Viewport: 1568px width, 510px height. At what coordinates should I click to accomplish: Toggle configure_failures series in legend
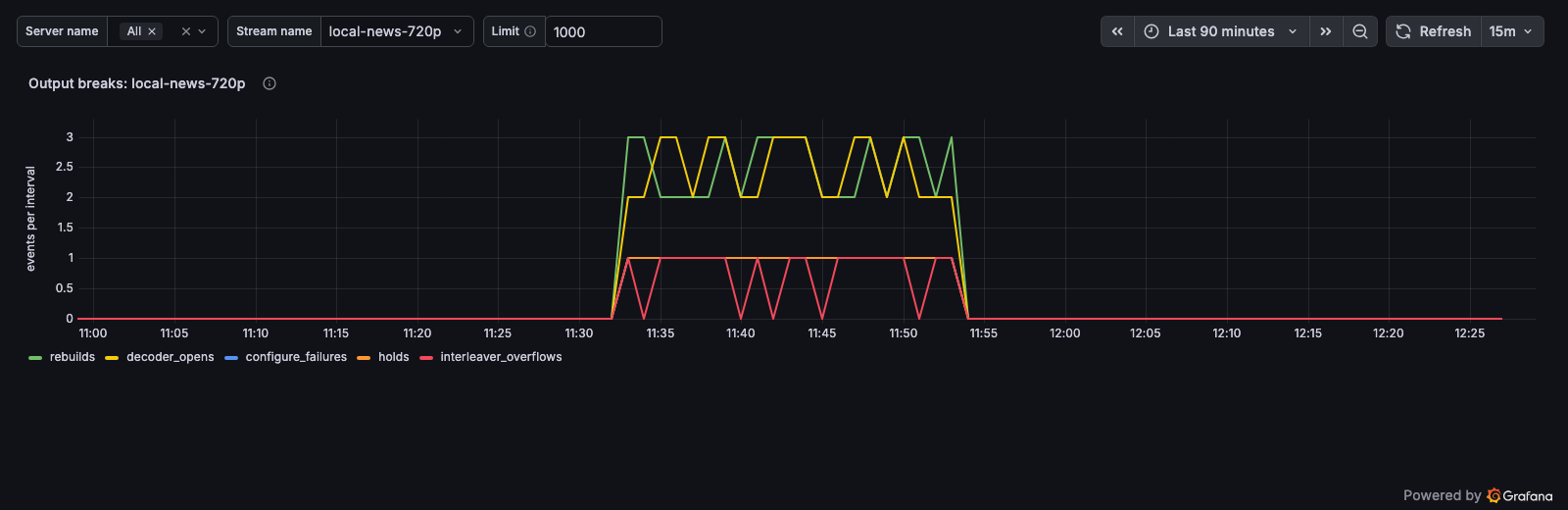[x=296, y=357]
